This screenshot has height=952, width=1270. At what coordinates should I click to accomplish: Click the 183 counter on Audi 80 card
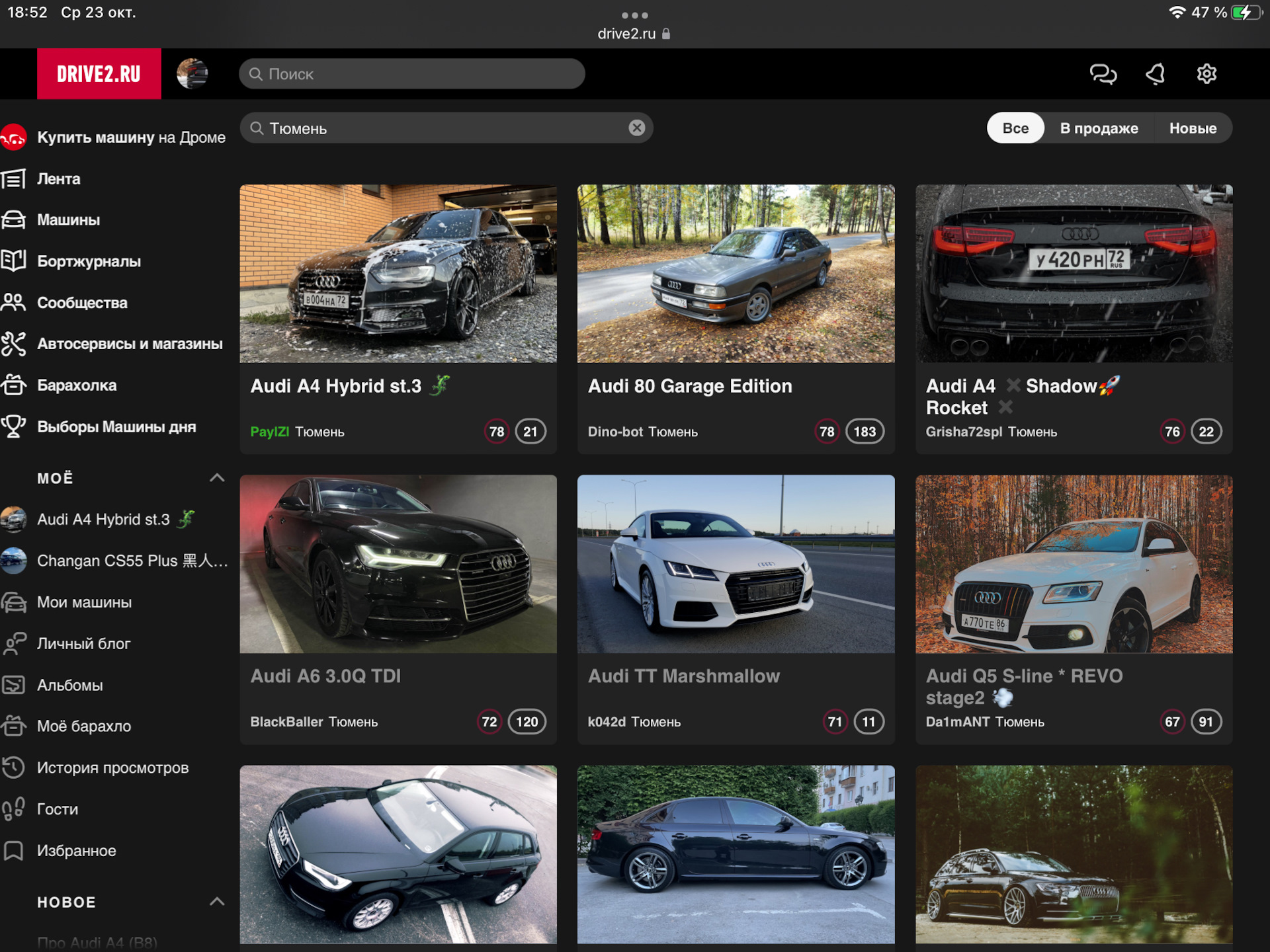[865, 432]
